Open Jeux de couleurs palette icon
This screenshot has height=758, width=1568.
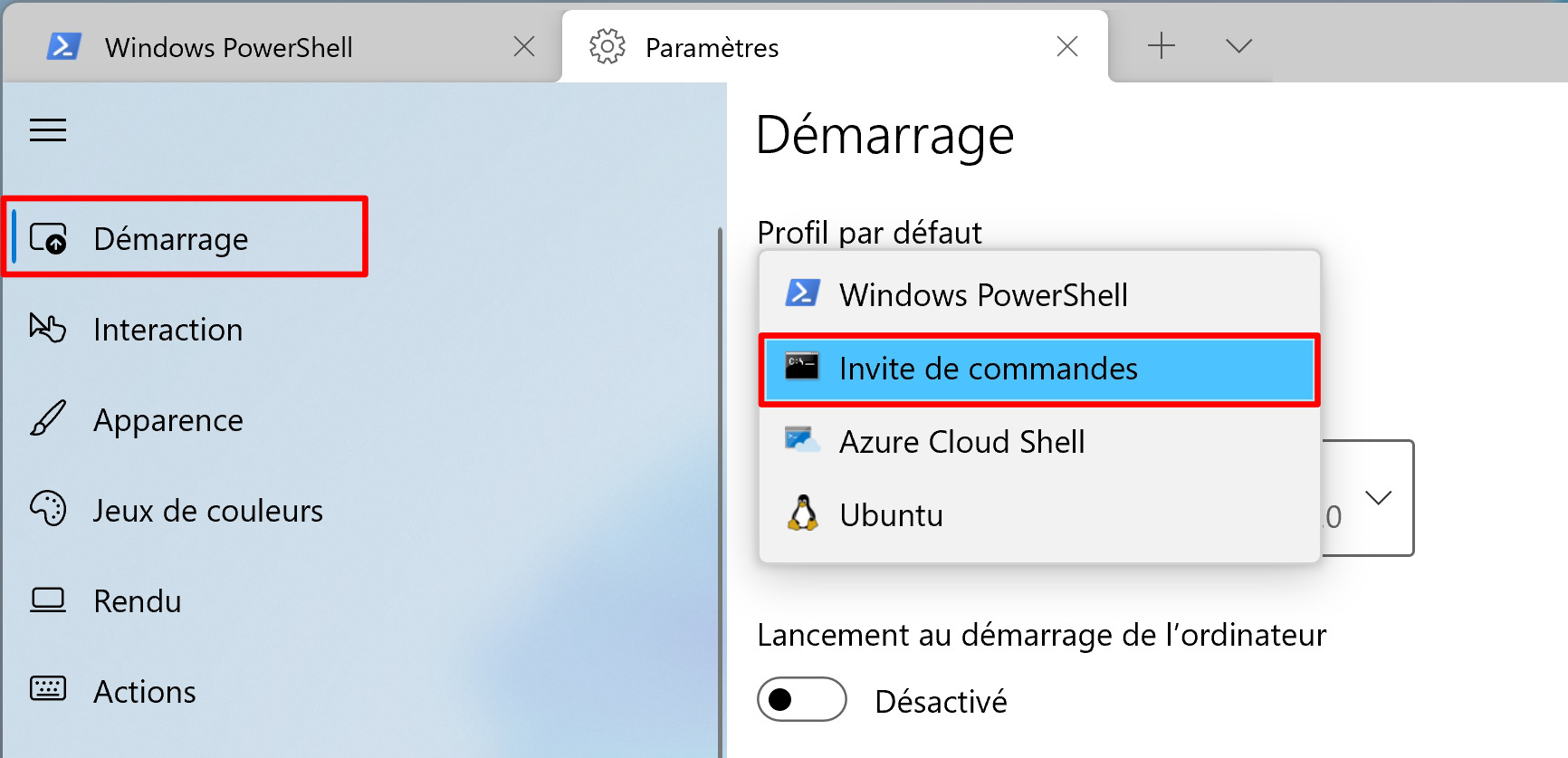click(x=48, y=509)
